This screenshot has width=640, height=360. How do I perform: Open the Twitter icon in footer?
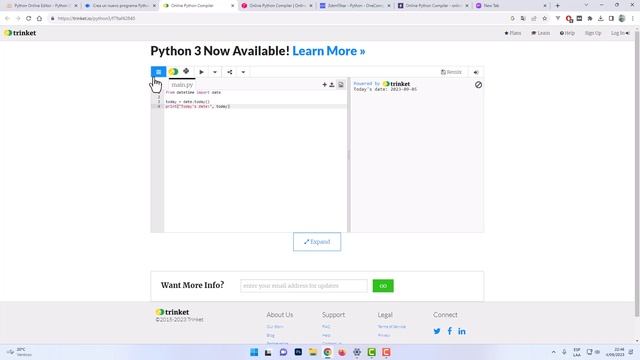click(x=437, y=331)
